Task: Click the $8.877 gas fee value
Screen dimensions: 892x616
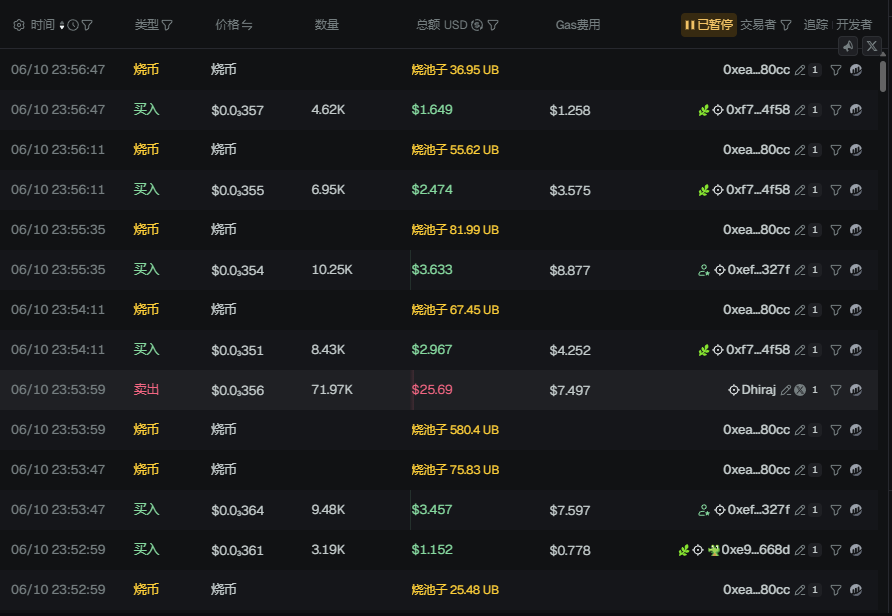Action: coord(569,270)
